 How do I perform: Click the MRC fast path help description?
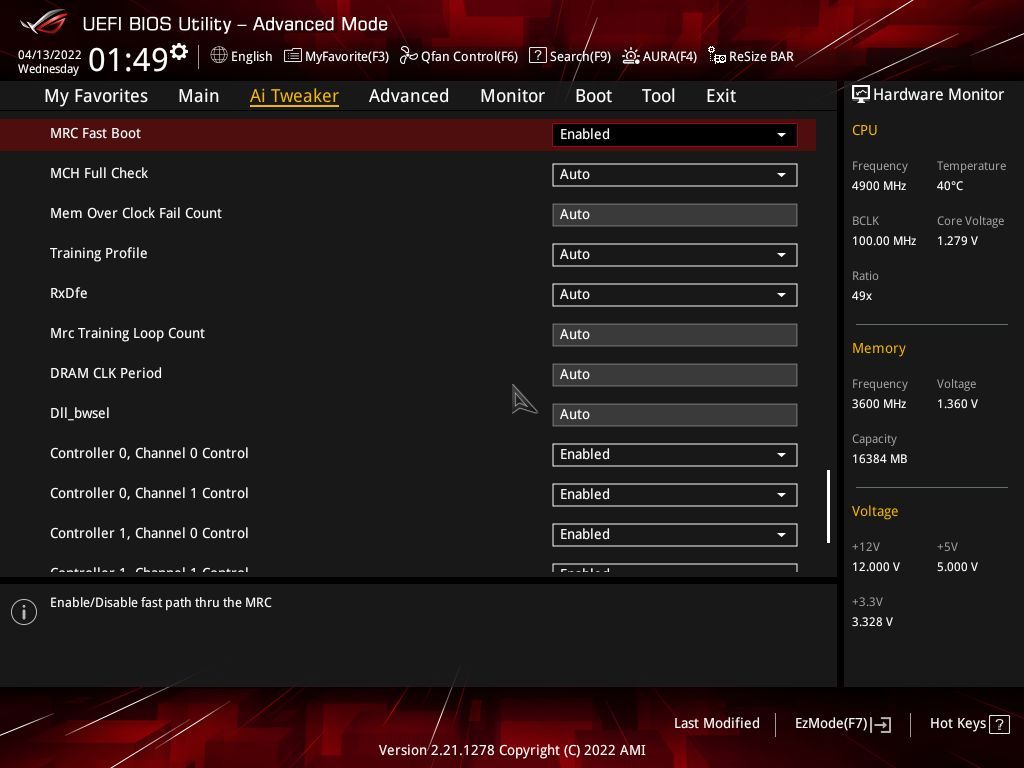161,603
